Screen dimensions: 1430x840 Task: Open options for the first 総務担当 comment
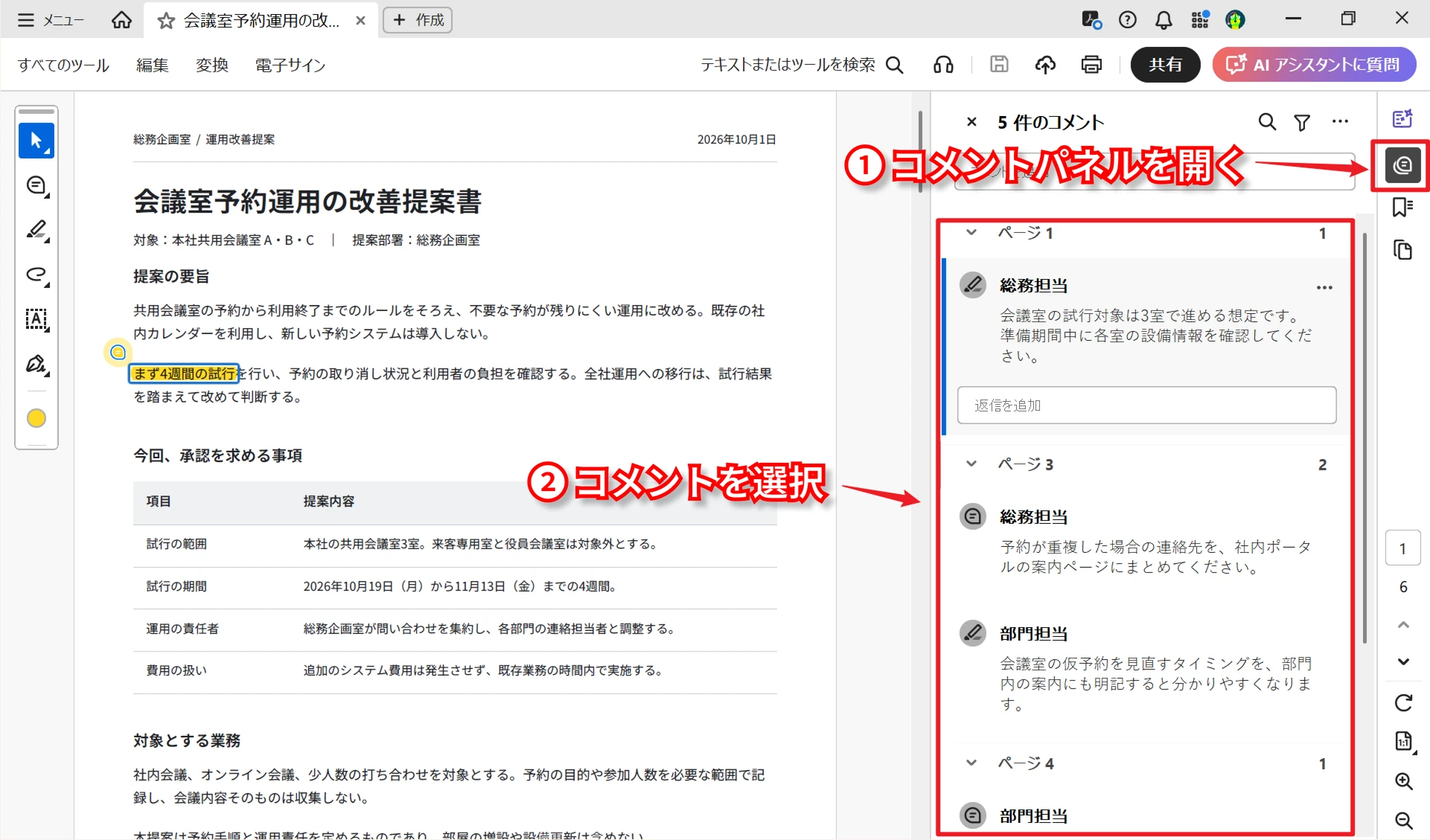[x=1324, y=287]
